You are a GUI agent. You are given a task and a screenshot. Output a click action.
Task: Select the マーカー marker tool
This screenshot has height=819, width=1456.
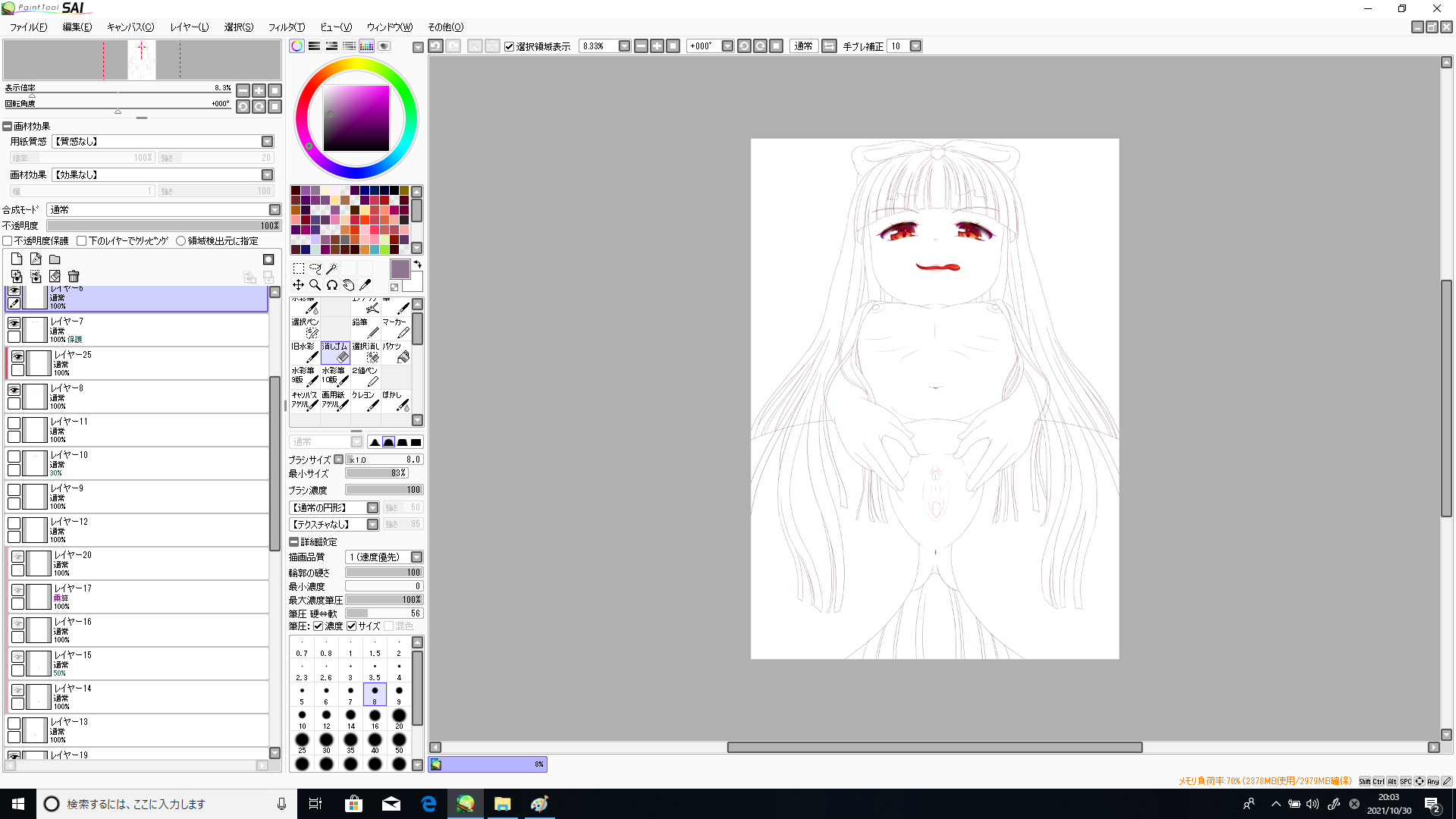[x=396, y=328]
